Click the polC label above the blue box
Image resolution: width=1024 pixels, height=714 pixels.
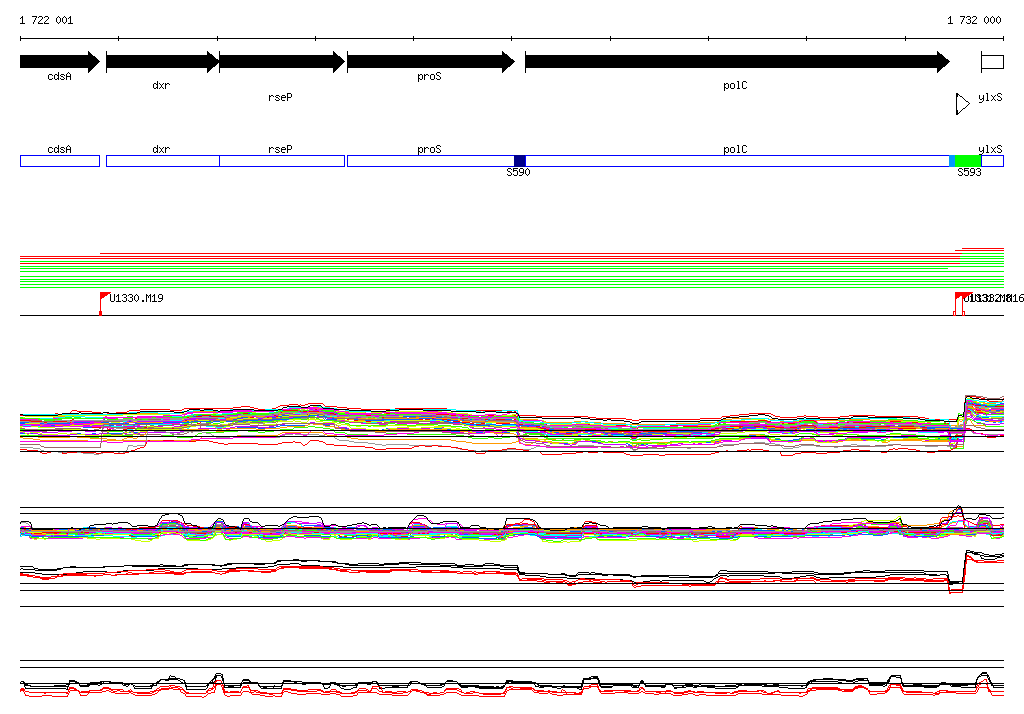735,150
